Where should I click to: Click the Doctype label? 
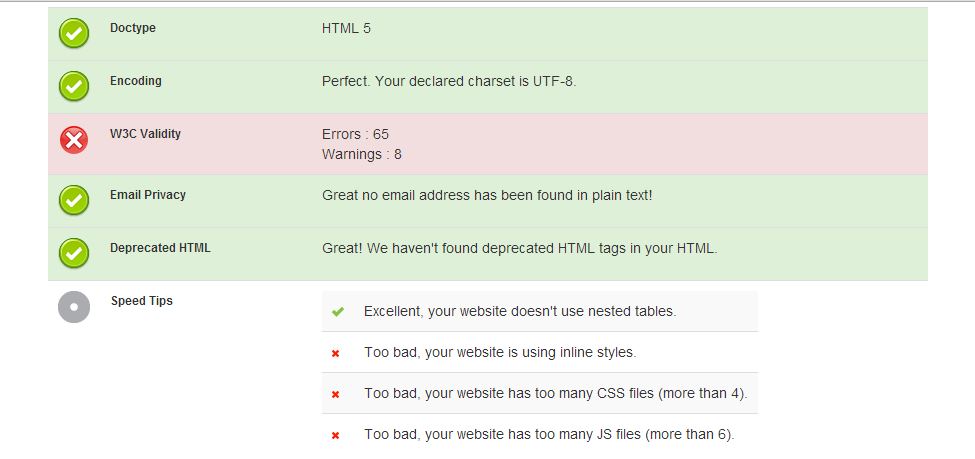pos(133,28)
